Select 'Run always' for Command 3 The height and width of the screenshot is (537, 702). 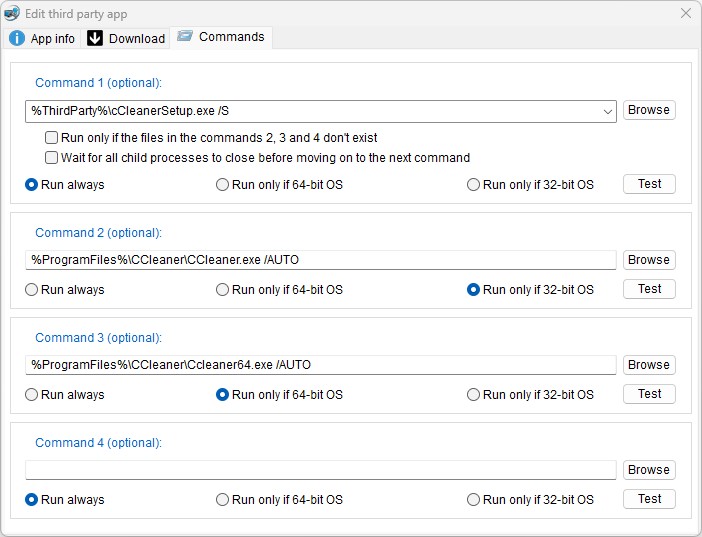pyautogui.click(x=31, y=395)
